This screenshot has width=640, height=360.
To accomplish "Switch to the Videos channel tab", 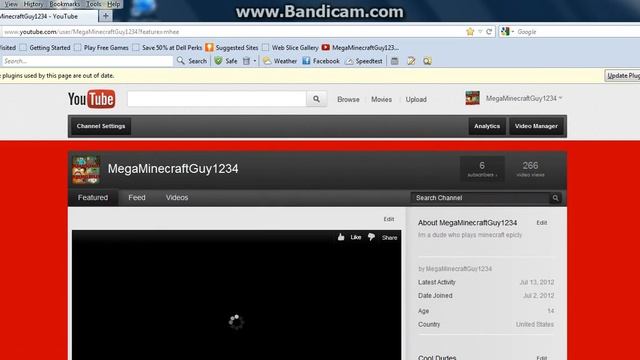I will [177, 198].
